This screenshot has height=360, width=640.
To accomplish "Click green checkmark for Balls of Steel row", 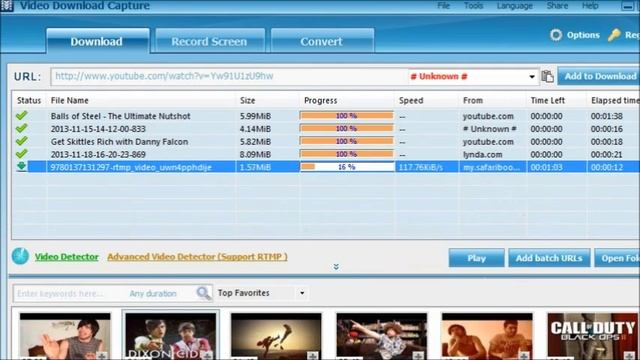I will [x=22, y=116].
